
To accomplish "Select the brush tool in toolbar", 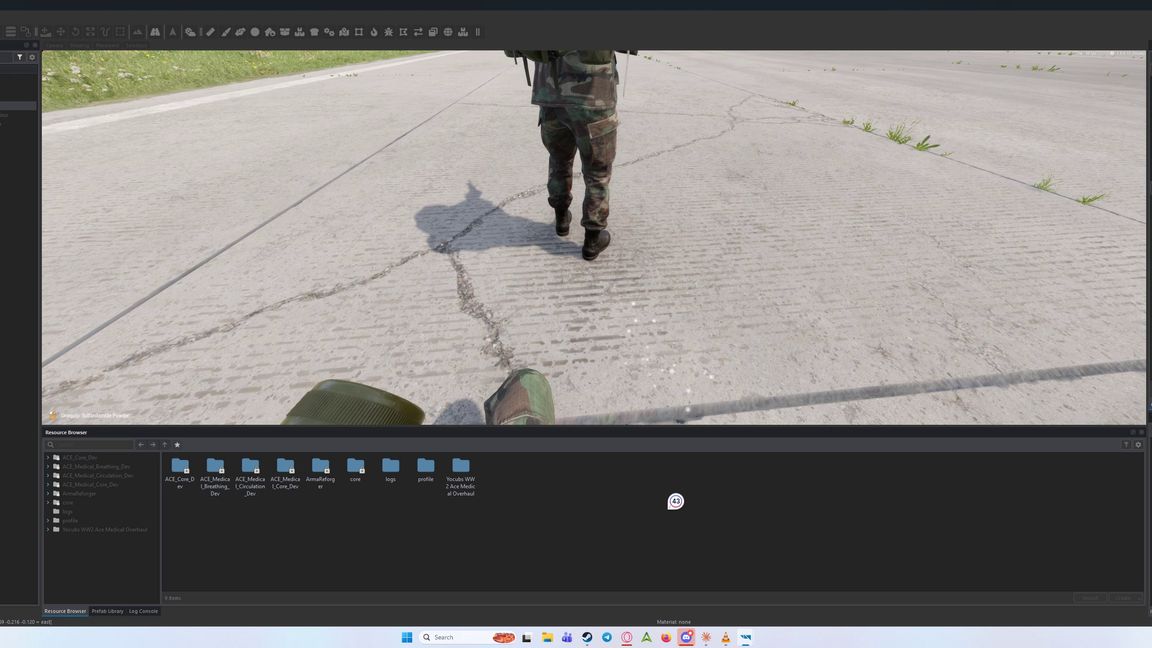I will point(226,32).
